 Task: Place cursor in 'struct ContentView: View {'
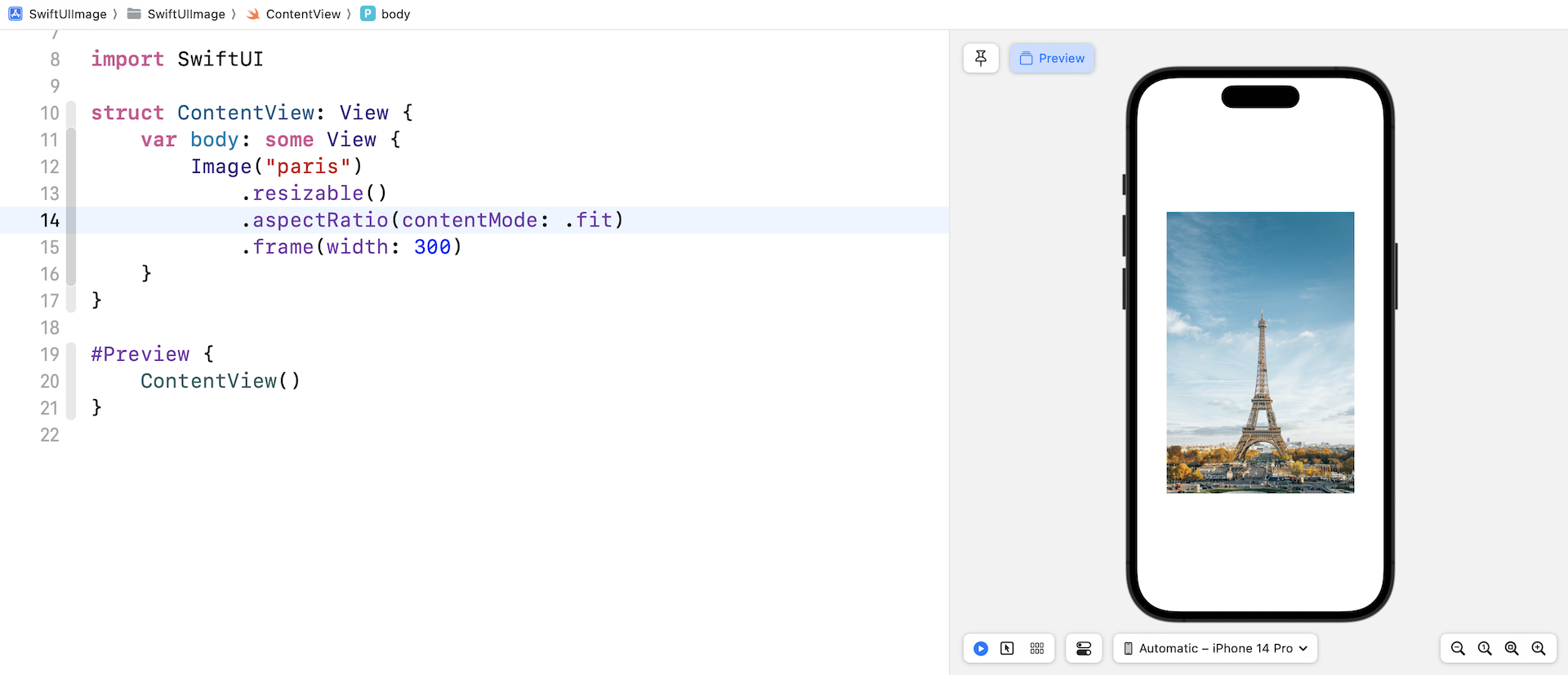point(252,113)
